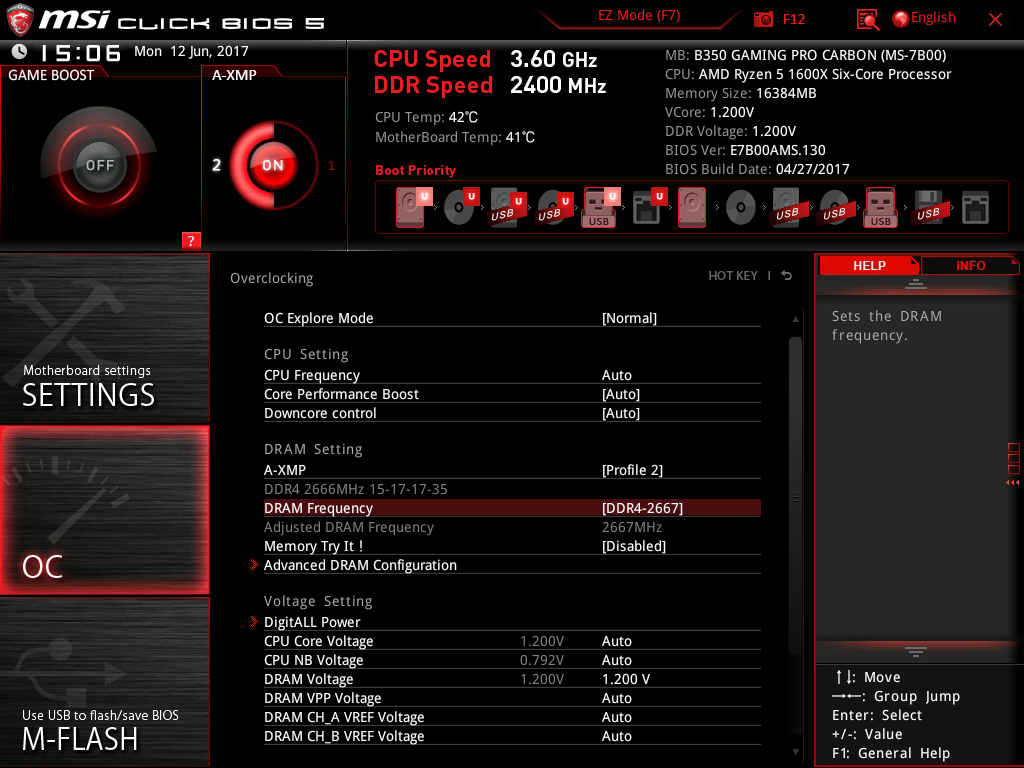Open A-XMP [Profile 2] setting
The height and width of the screenshot is (768, 1024).
512,470
